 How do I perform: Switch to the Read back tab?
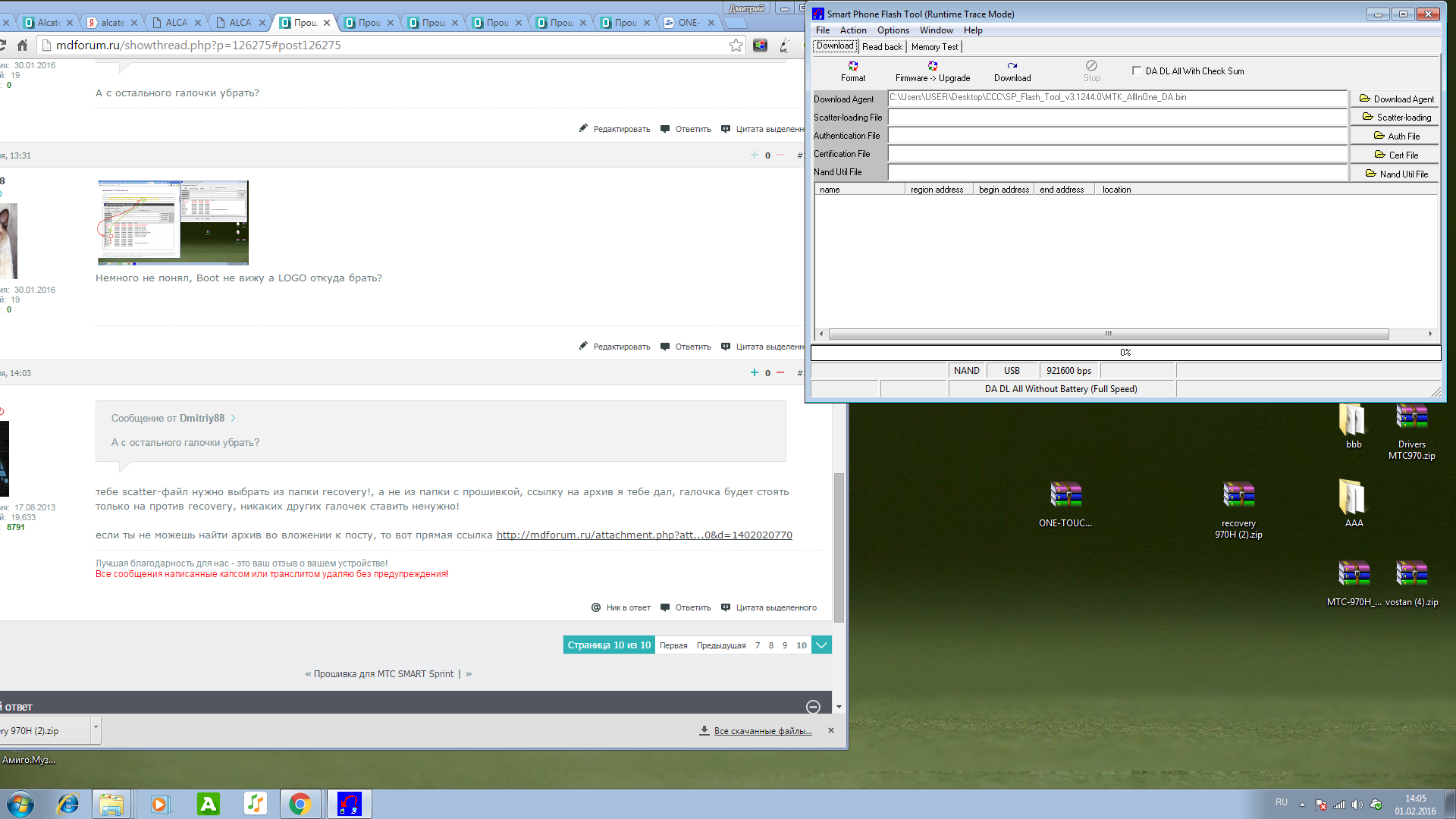pyautogui.click(x=882, y=47)
